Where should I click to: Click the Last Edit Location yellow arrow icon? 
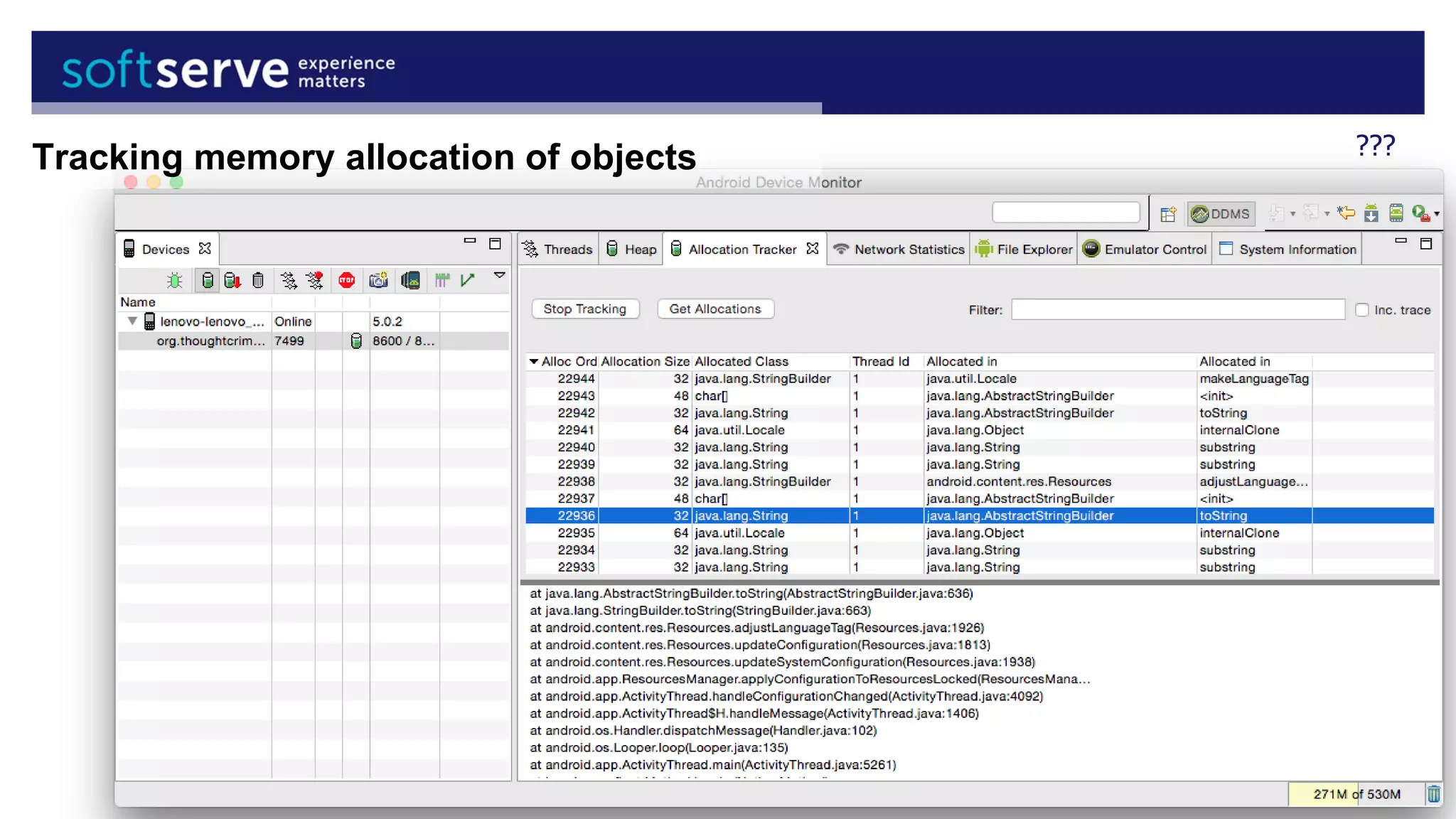[1346, 213]
